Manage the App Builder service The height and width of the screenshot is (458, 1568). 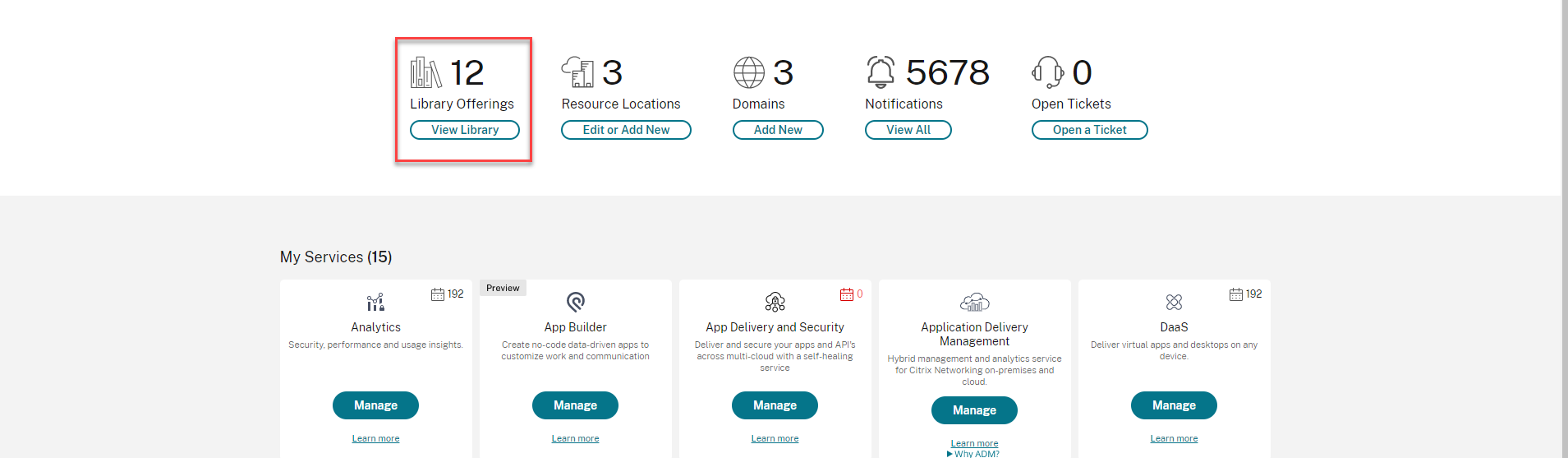pyautogui.click(x=575, y=405)
